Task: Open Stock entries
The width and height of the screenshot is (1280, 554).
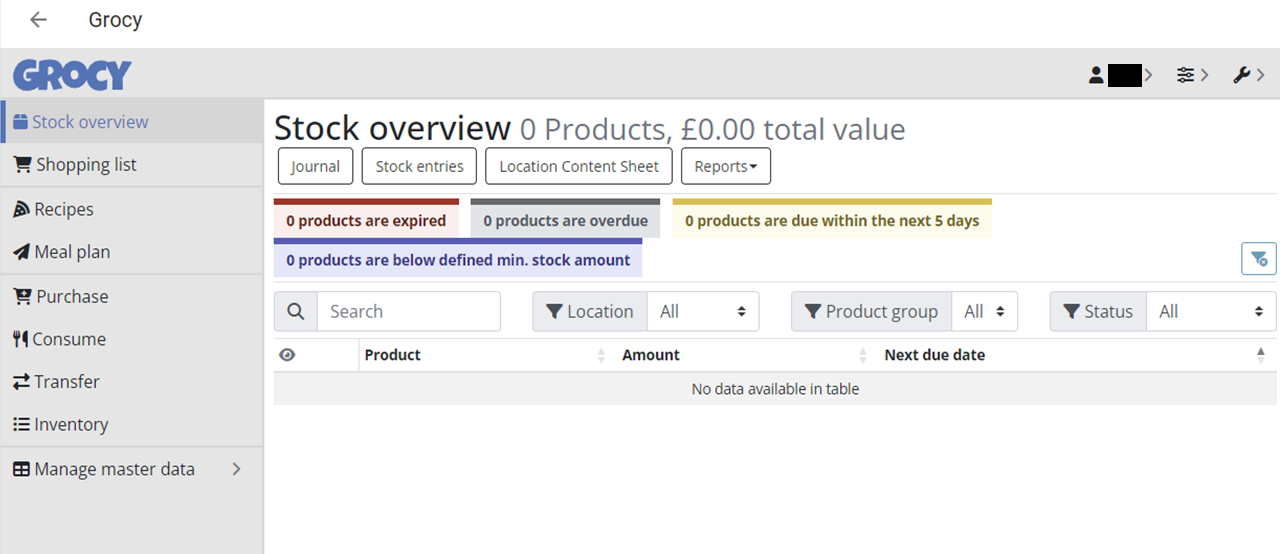Action: [420, 167]
